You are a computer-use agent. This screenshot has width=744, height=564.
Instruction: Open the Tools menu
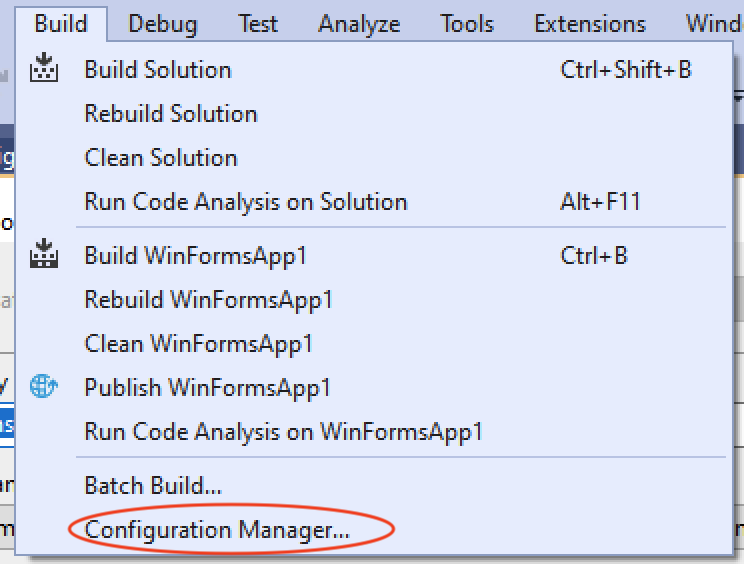(467, 23)
